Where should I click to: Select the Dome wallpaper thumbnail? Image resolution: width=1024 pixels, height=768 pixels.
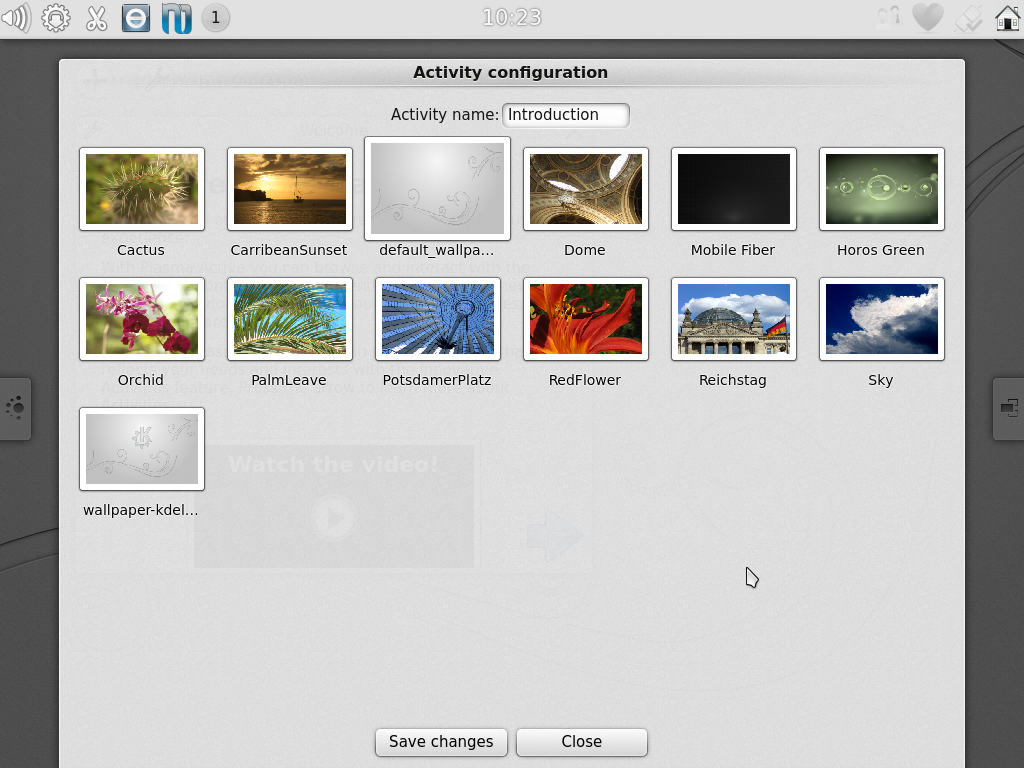click(x=586, y=189)
